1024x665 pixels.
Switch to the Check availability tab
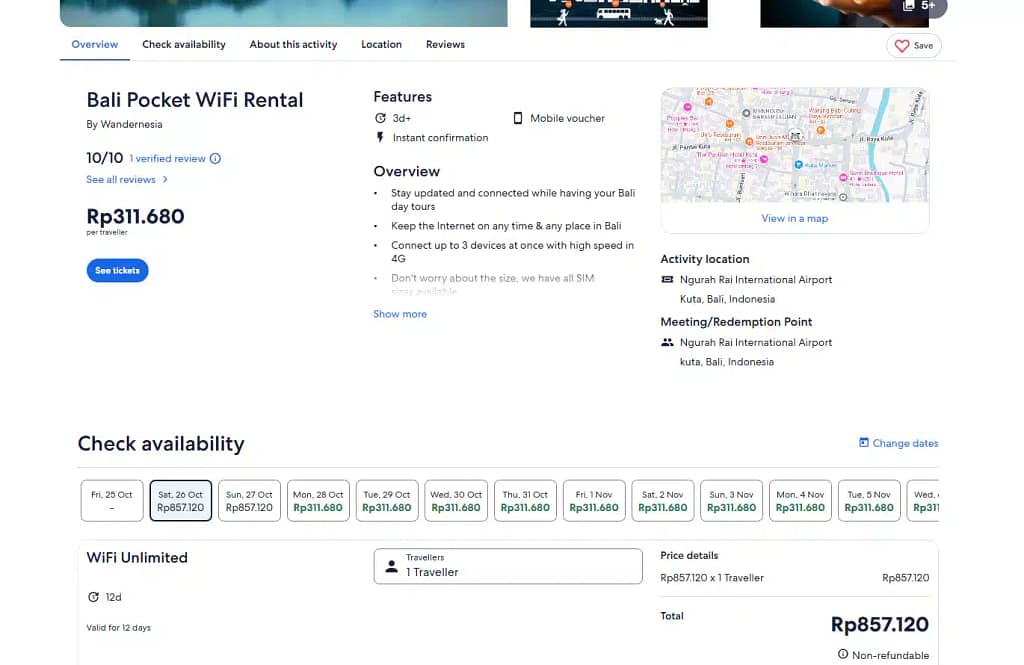pyautogui.click(x=184, y=45)
